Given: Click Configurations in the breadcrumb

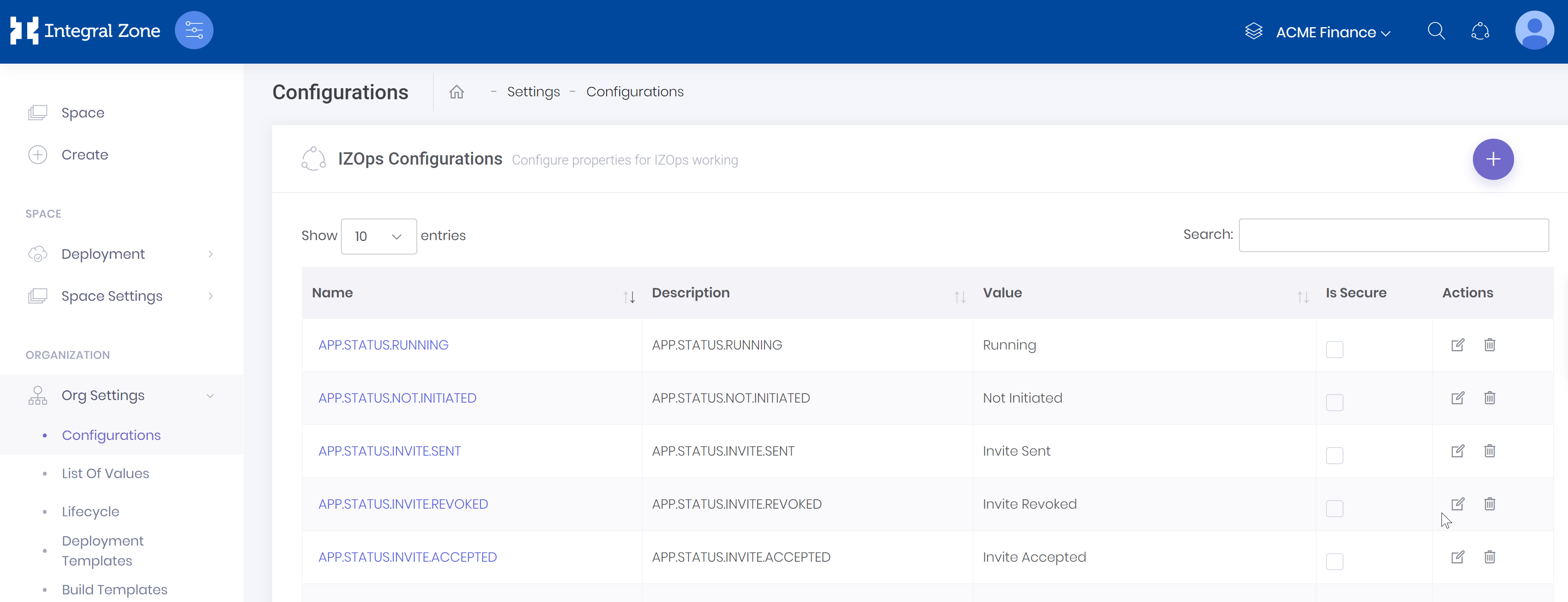Looking at the screenshot, I should 635,92.
